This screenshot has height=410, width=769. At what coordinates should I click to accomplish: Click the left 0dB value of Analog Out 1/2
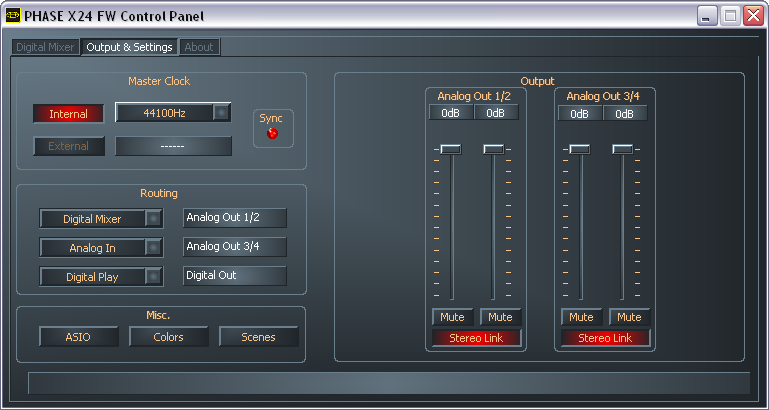point(451,113)
